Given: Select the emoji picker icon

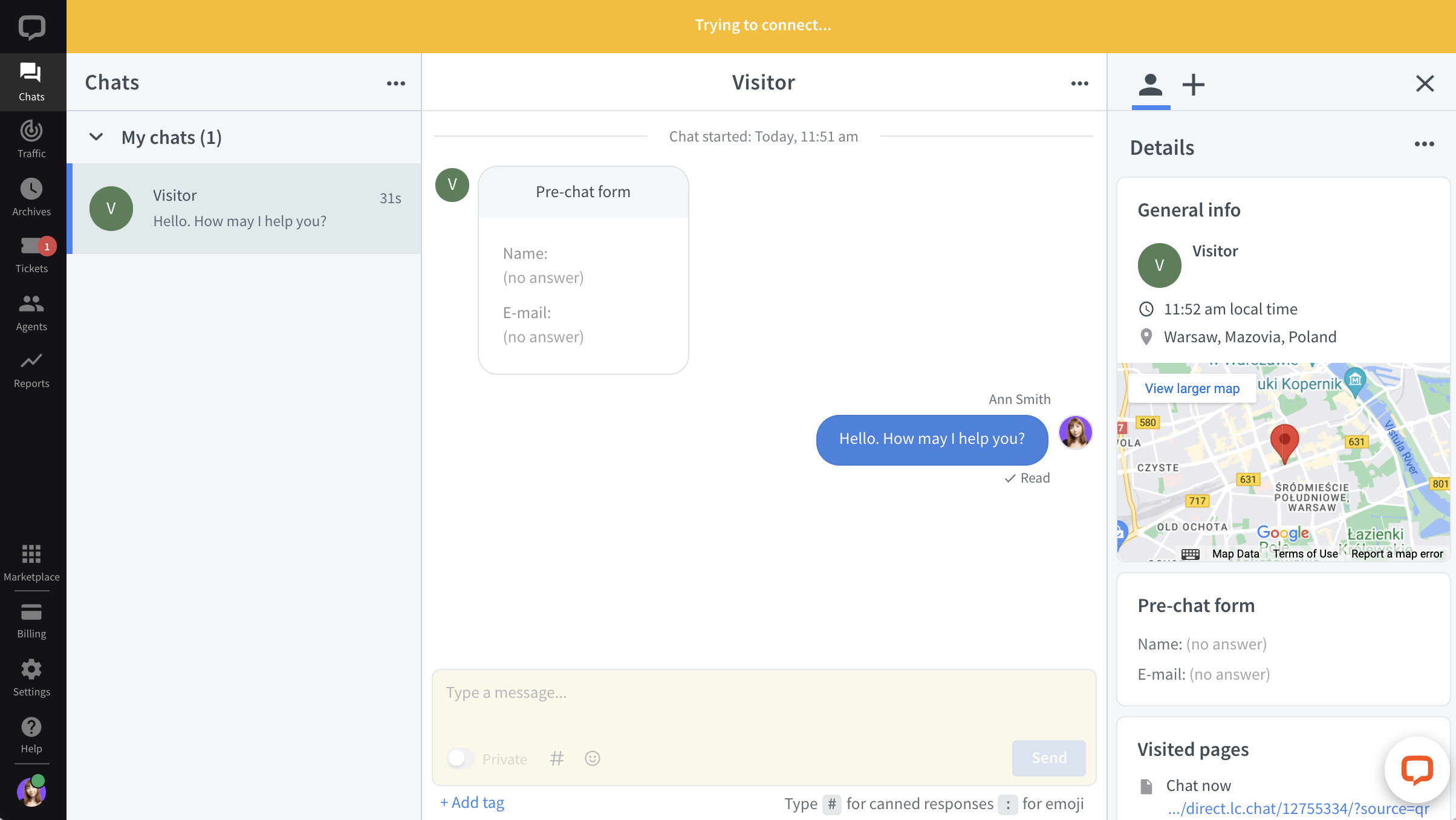Looking at the screenshot, I should click(593, 758).
